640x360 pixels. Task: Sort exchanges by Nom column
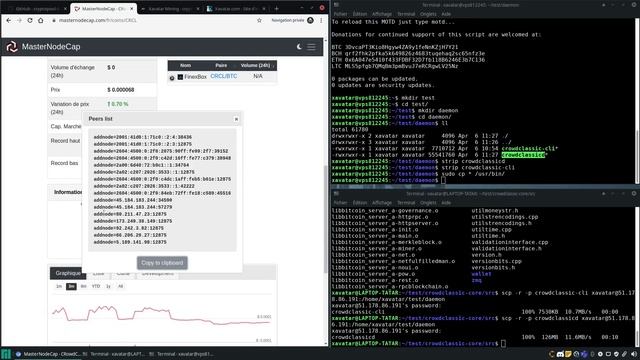click(185, 65)
